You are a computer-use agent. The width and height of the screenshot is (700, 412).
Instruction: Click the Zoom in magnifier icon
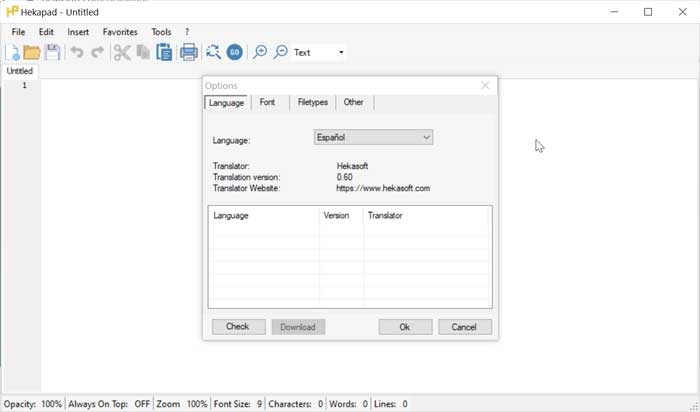[x=260, y=53]
